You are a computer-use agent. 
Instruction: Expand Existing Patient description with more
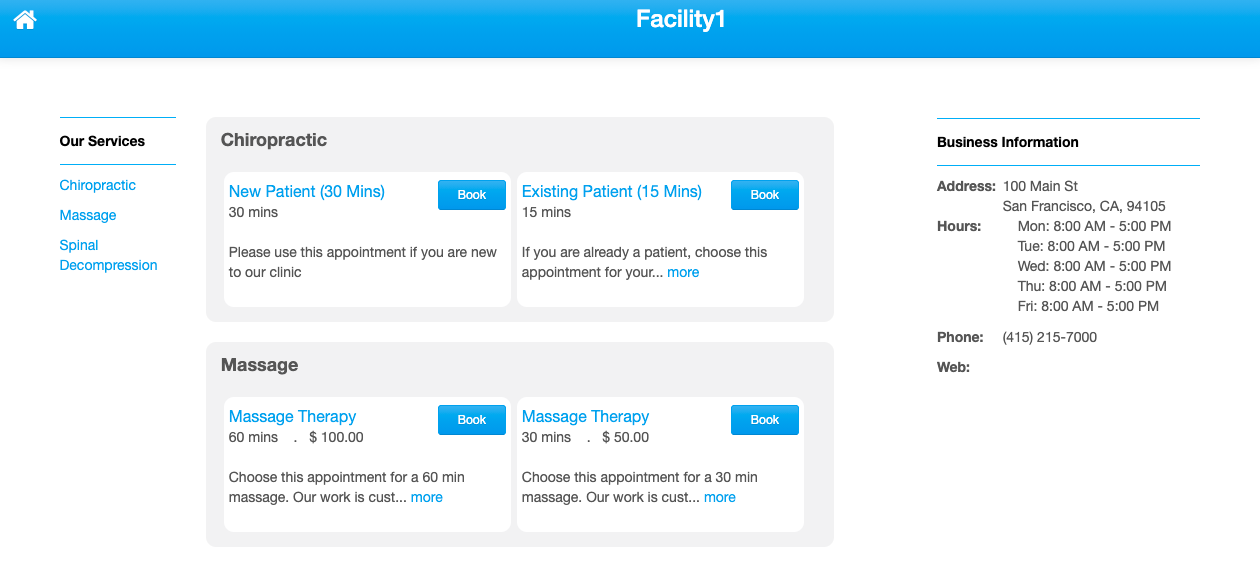[x=683, y=272]
